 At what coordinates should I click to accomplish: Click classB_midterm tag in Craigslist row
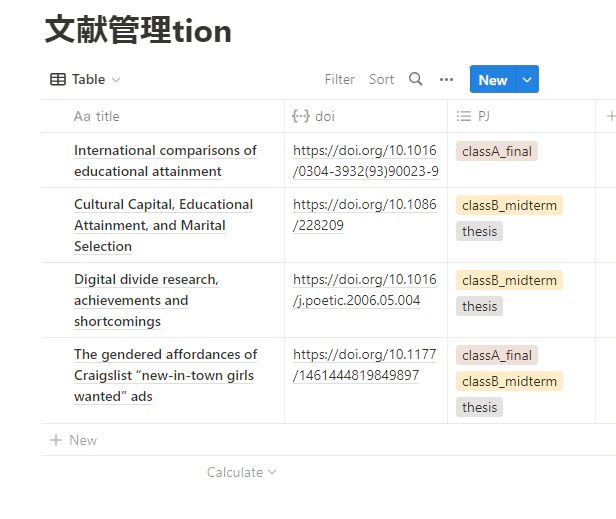[x=509, y=381]
